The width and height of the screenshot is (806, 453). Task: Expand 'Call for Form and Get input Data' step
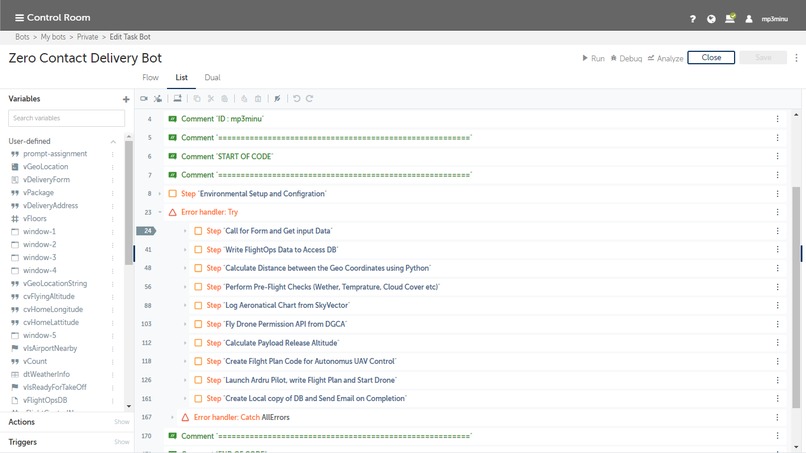[185, 231]
